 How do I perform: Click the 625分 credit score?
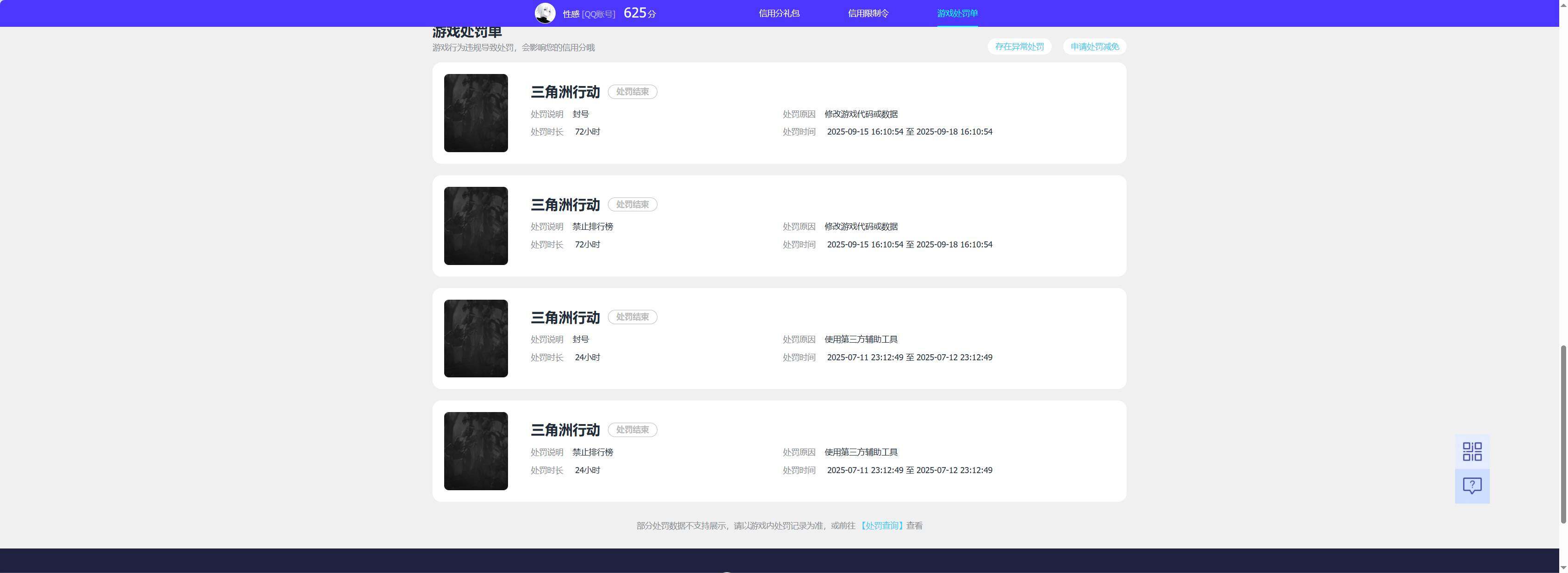tap(639, 13)
